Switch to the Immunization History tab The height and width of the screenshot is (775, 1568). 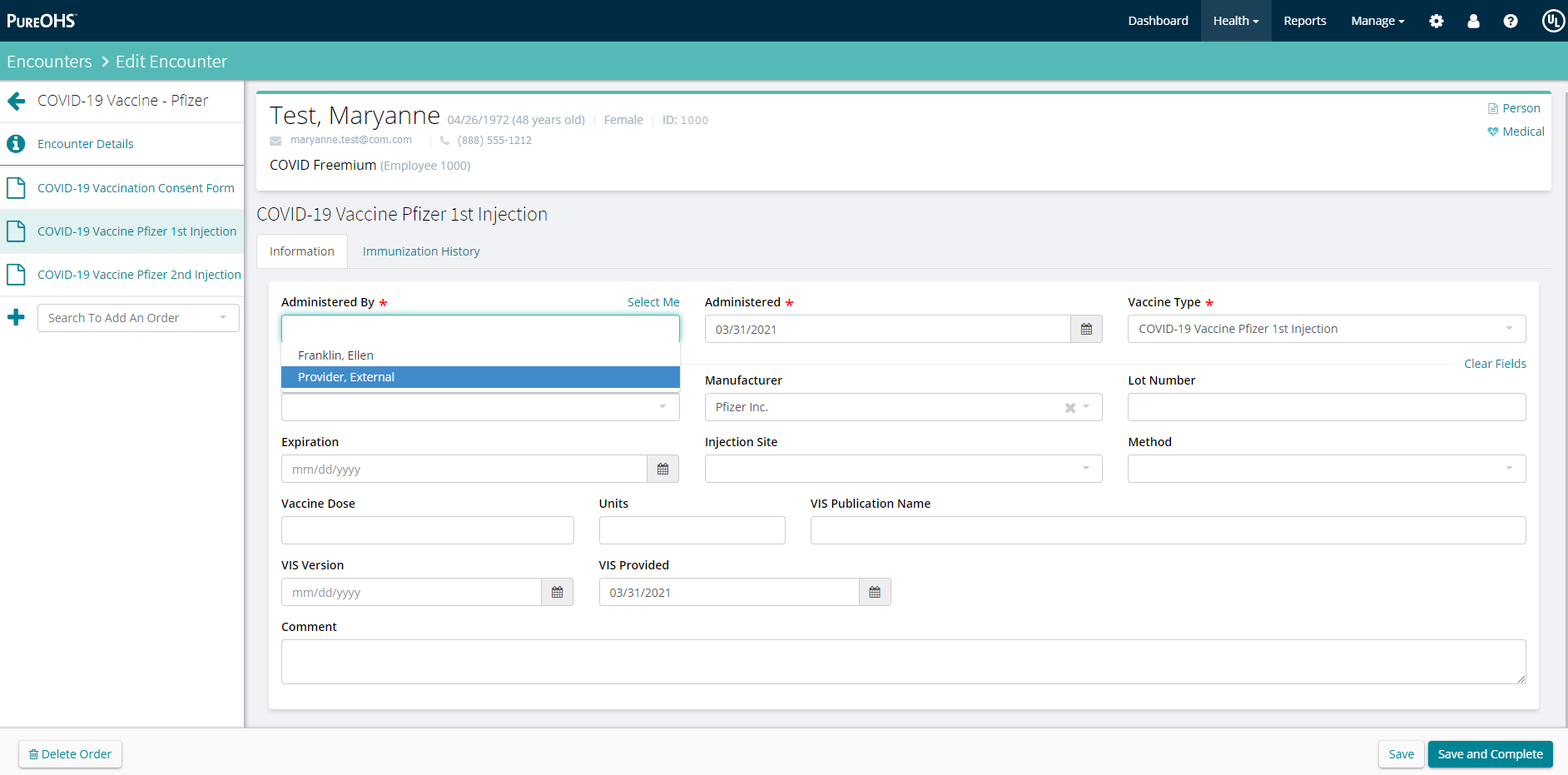(x=421, y=251)
